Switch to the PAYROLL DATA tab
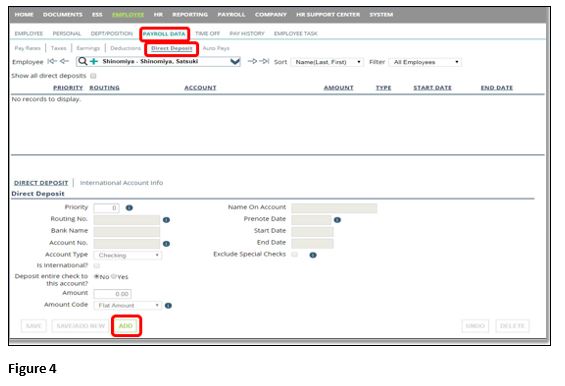This screenshot has height=386, width=565. 164,34
